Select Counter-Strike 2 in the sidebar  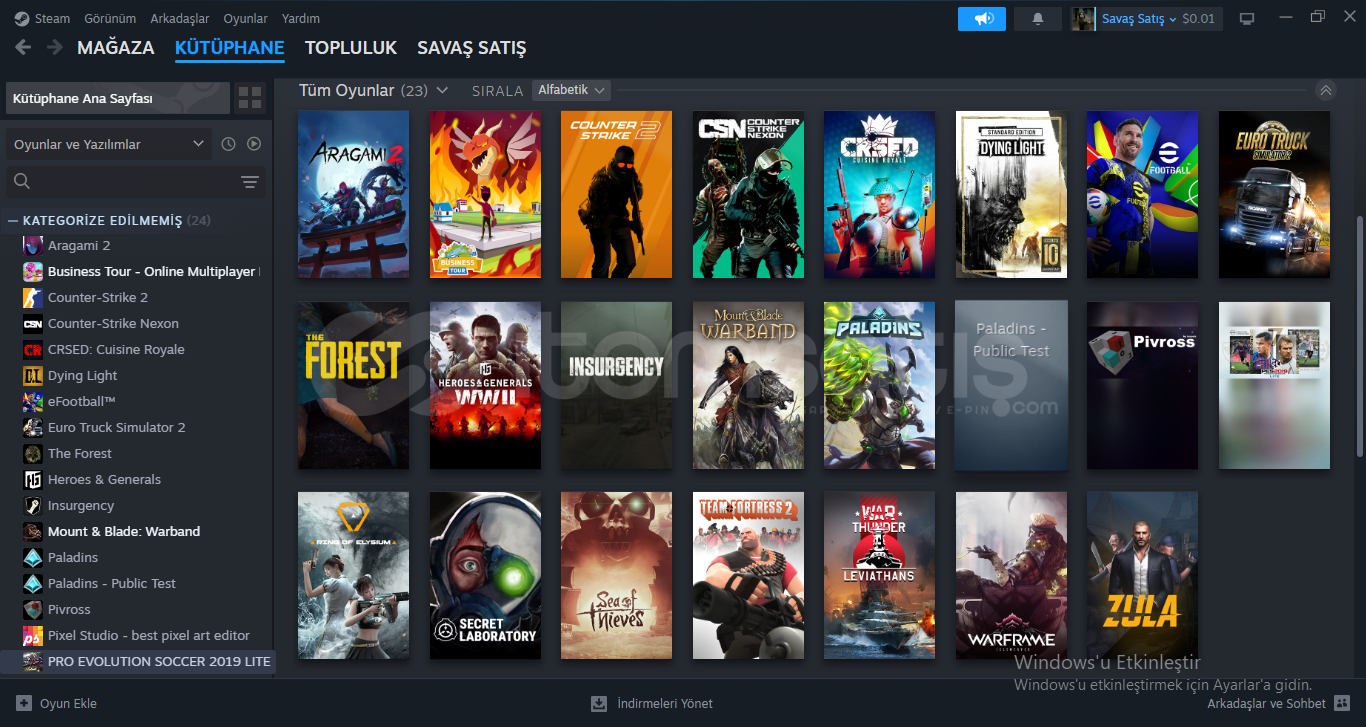pyautogui.click(x=136, y=297)
